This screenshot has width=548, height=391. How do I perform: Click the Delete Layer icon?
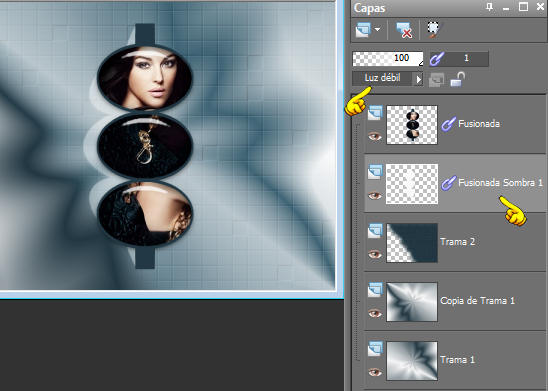404,30
